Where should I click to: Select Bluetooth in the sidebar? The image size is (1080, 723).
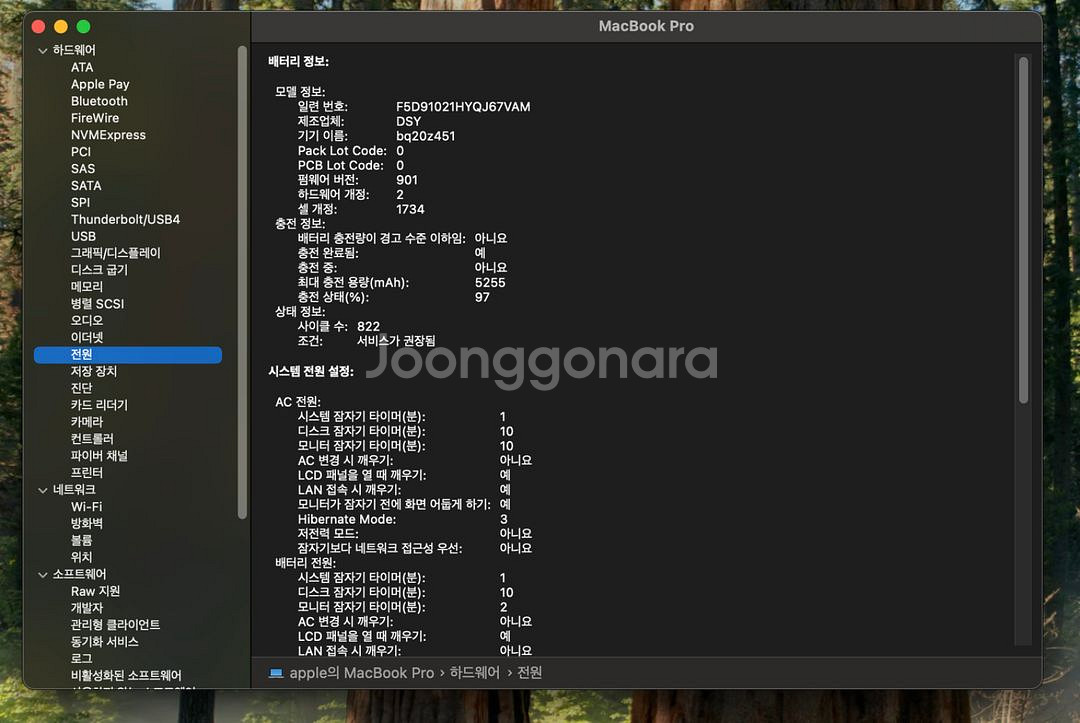pos(99,101)
